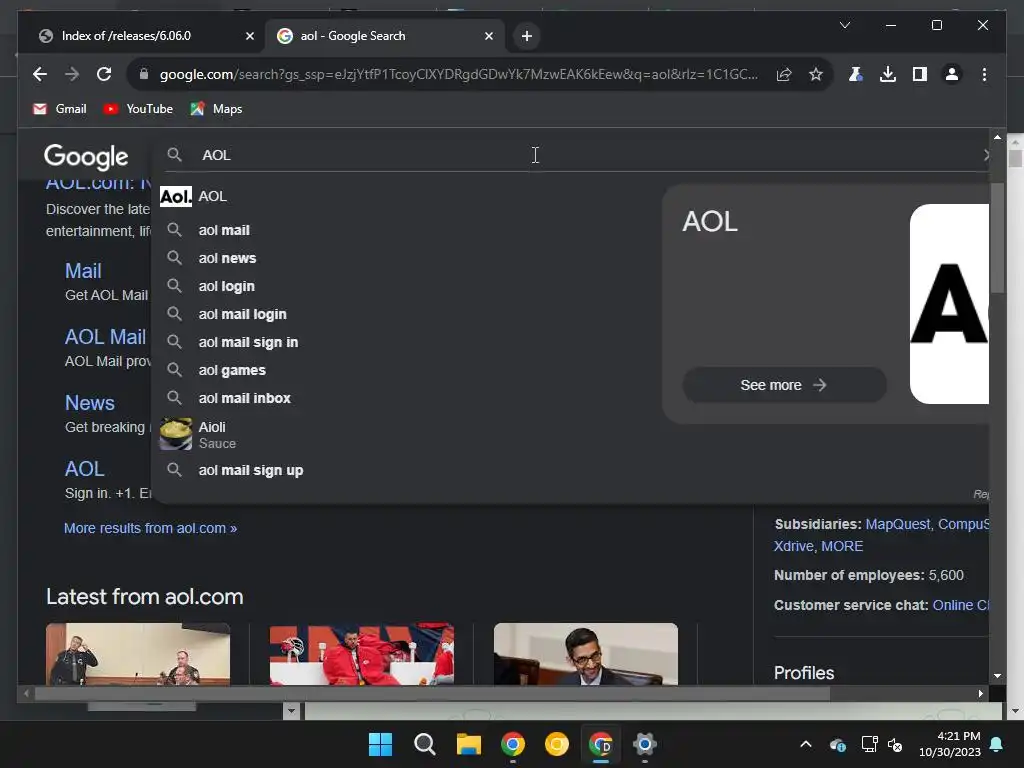Click the muted volume tray icon
1024x768 pixels.
(x=895, y=744)
